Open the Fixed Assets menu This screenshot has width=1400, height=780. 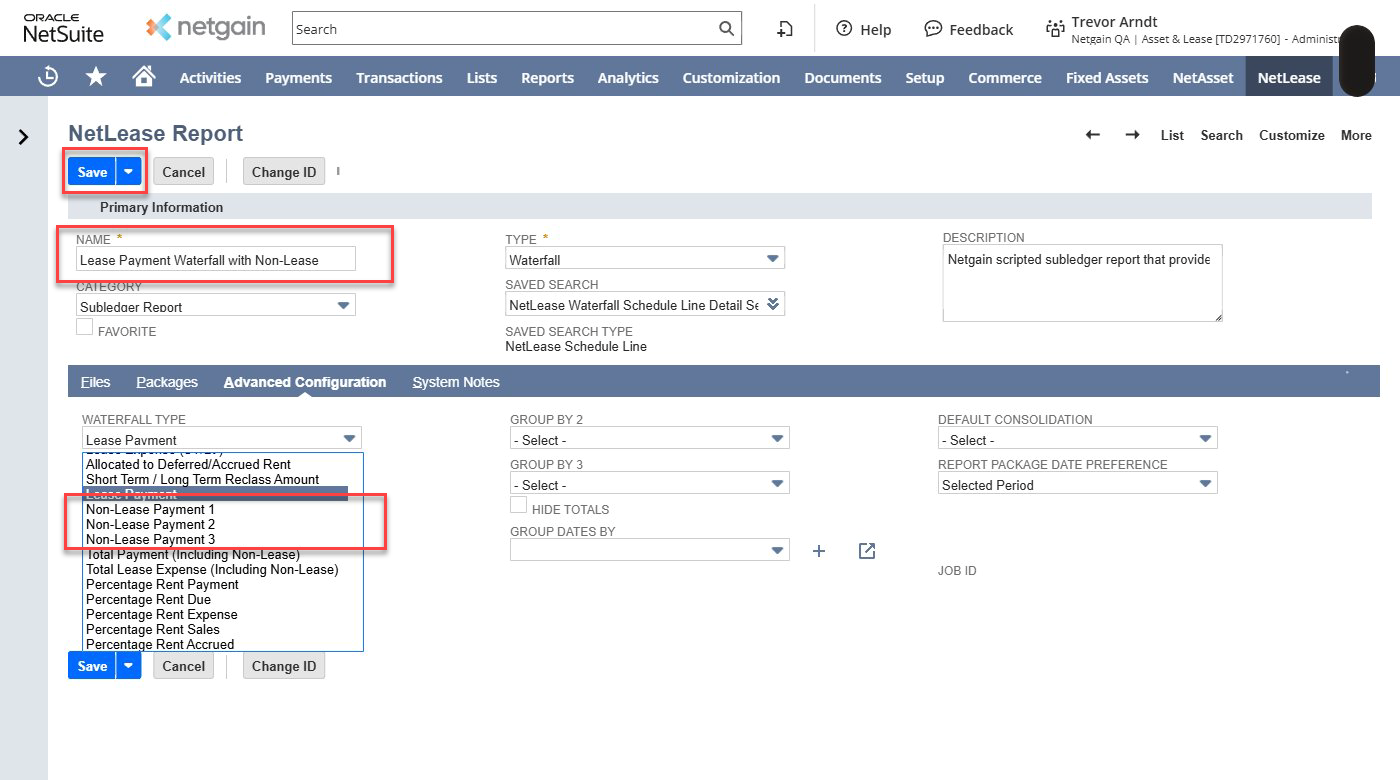tap(1106, 77)
